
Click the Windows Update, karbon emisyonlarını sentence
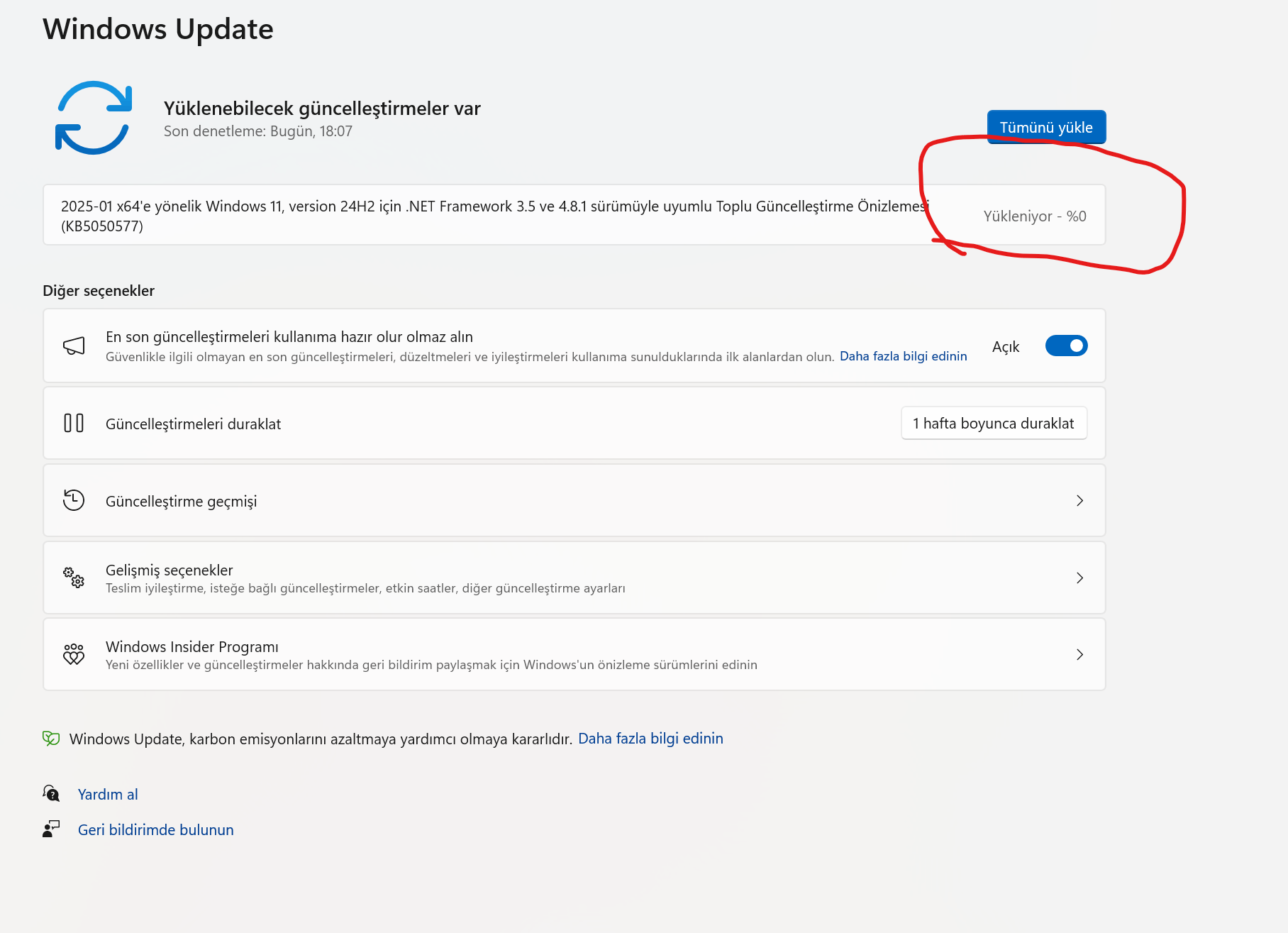coord(321,739)
